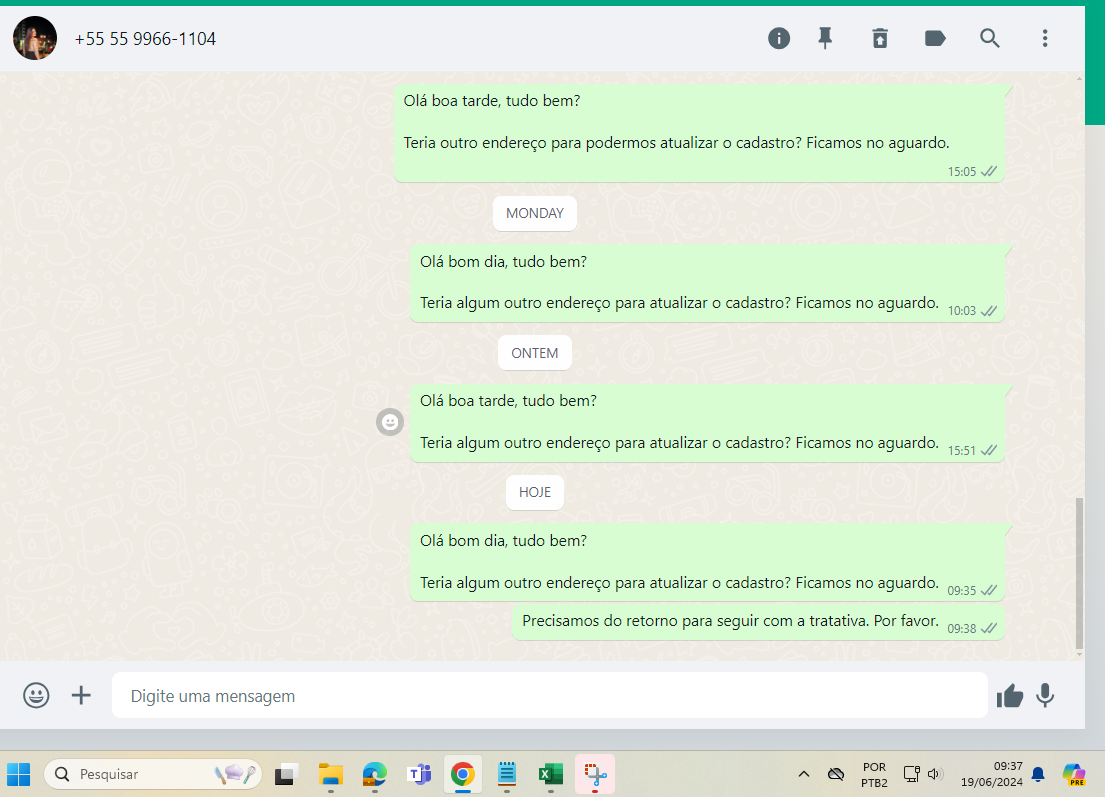Click the plus attach icon

click(x=81, y=696)
